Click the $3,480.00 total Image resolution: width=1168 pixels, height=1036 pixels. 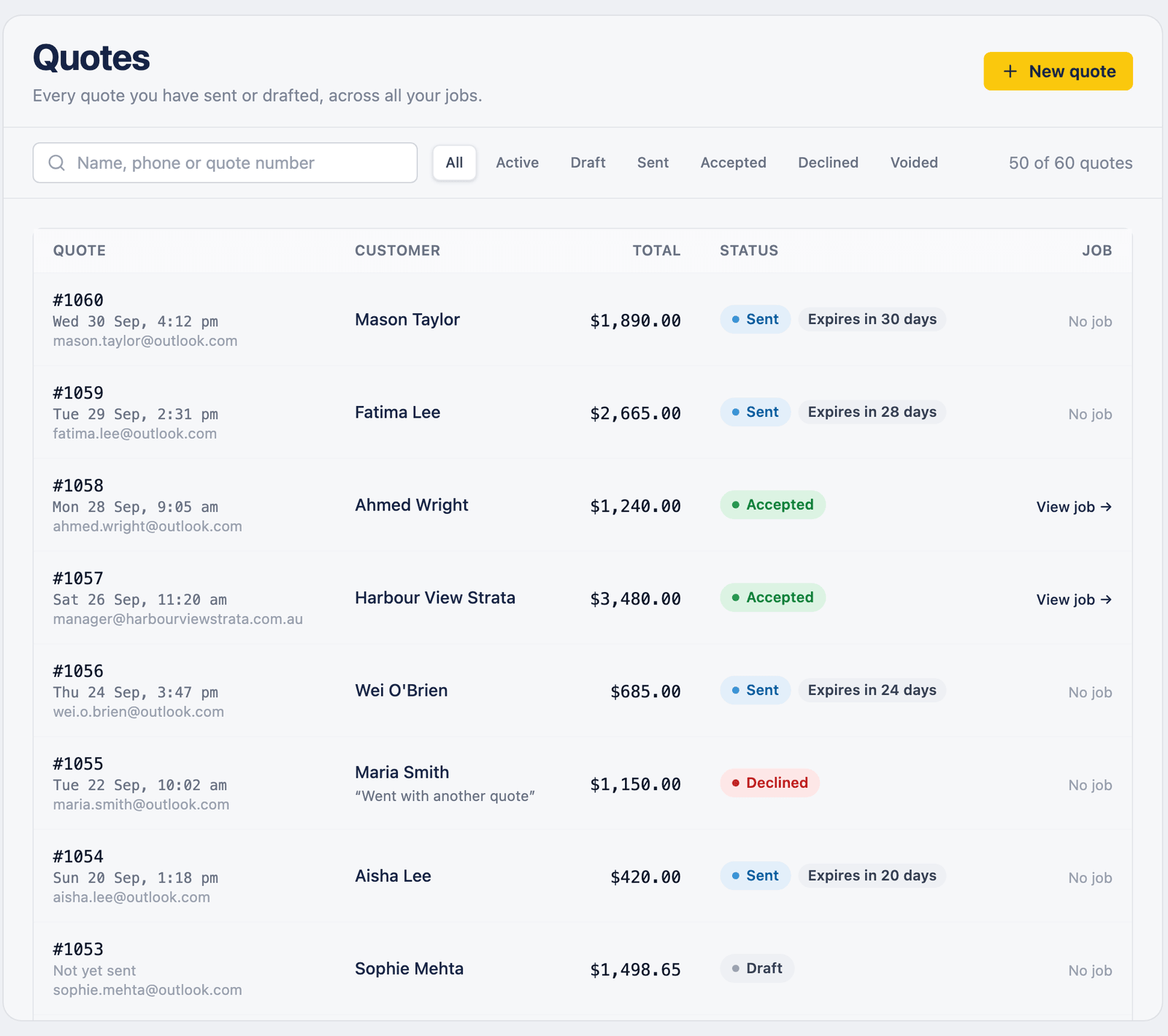tap(635, 599)
